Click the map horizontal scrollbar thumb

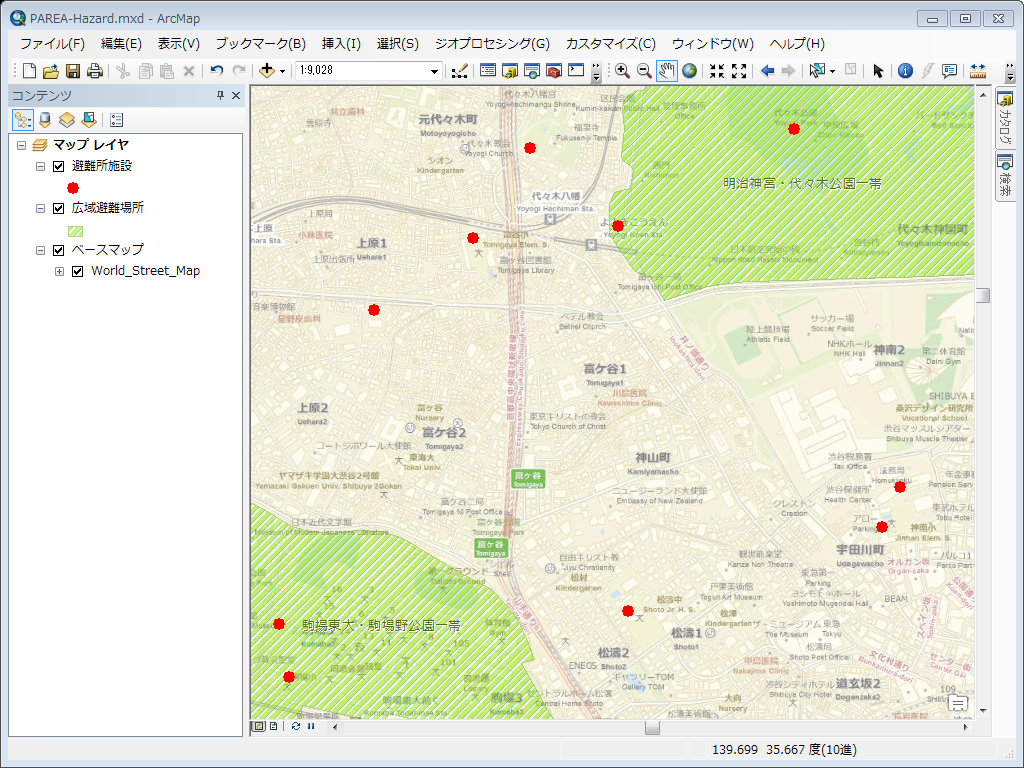(x=652, y=727)
